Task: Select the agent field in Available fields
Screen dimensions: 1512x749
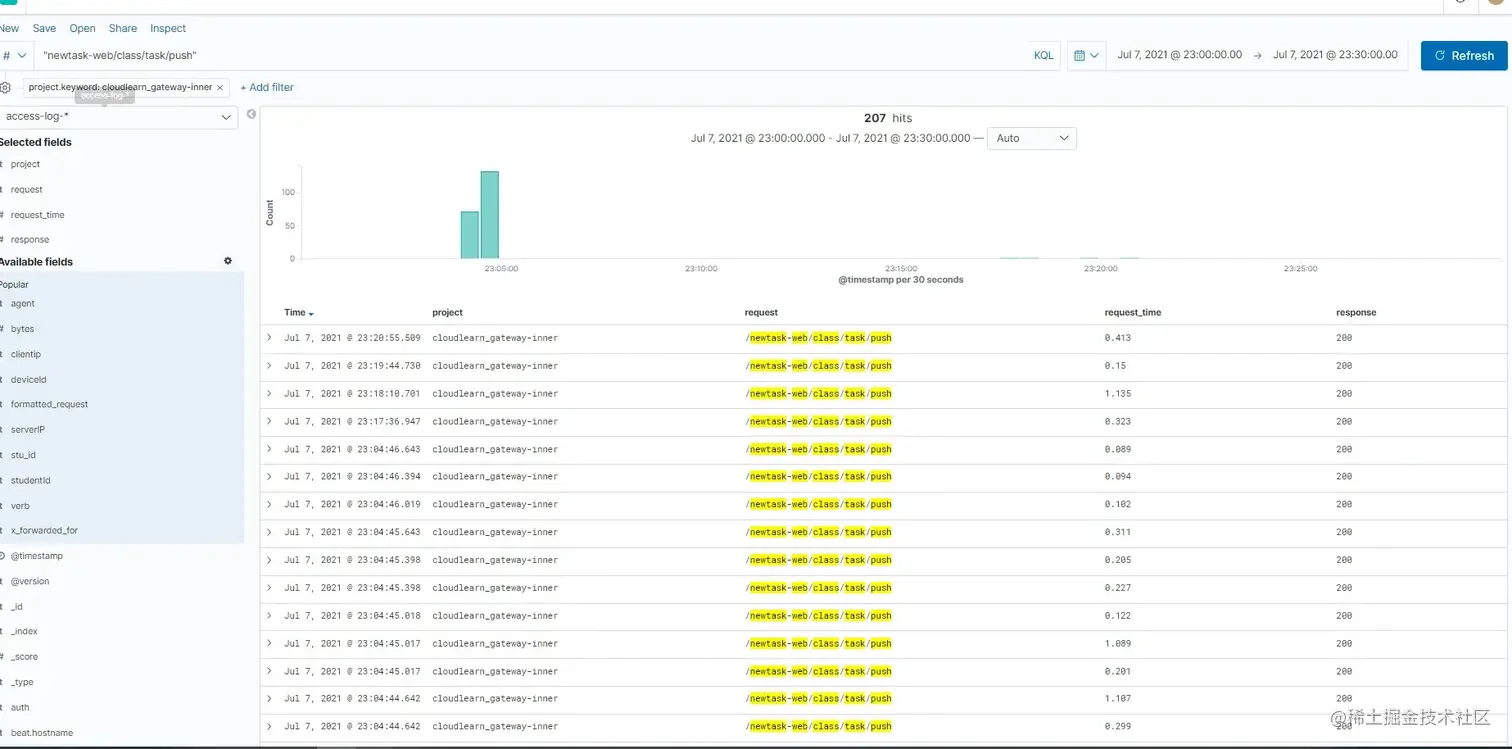Action: [x=23, y=304]
